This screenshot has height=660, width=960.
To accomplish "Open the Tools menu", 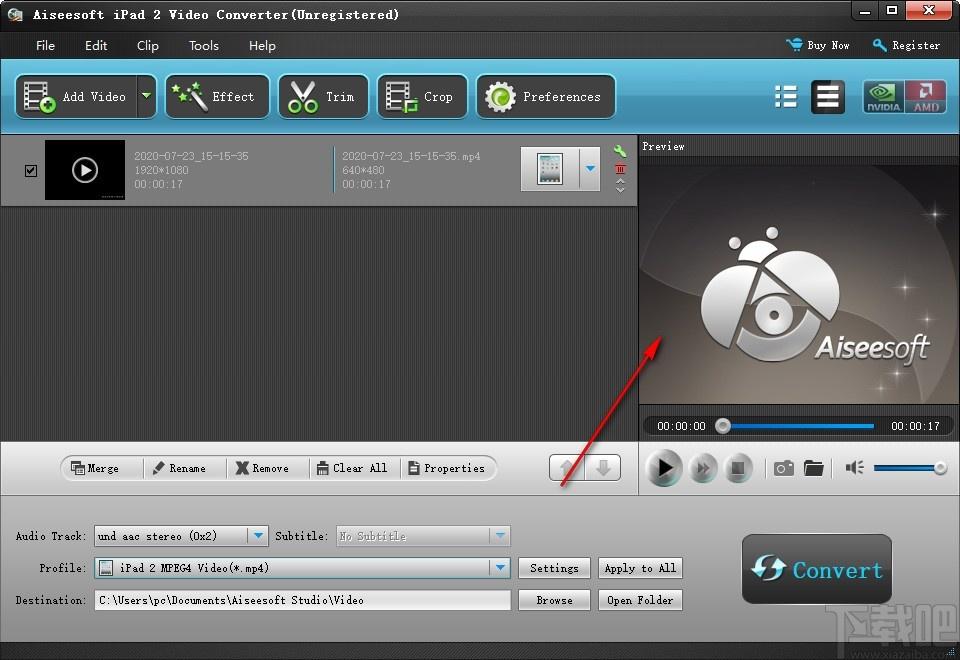I will [x=204, y=45].
